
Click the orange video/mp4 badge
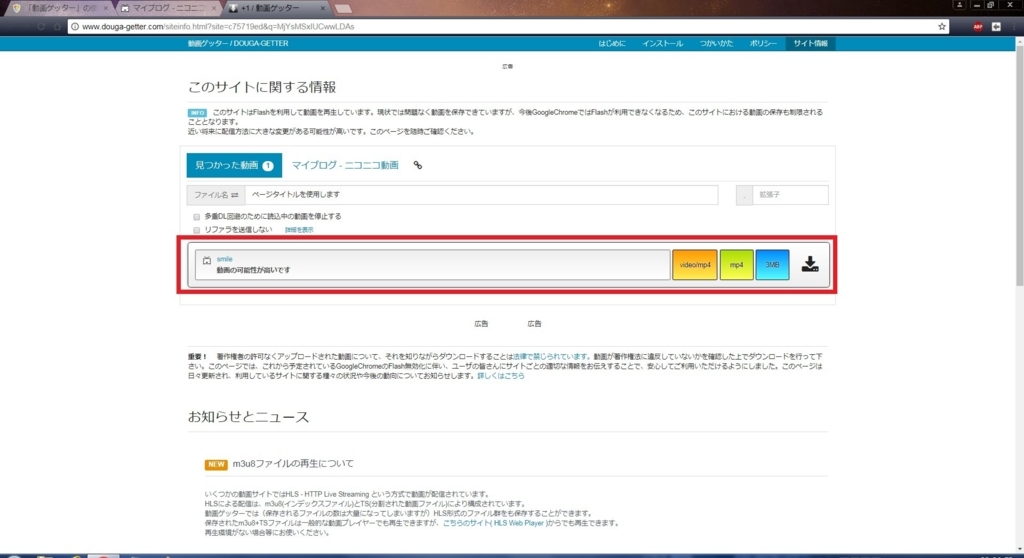click(695, 265)
